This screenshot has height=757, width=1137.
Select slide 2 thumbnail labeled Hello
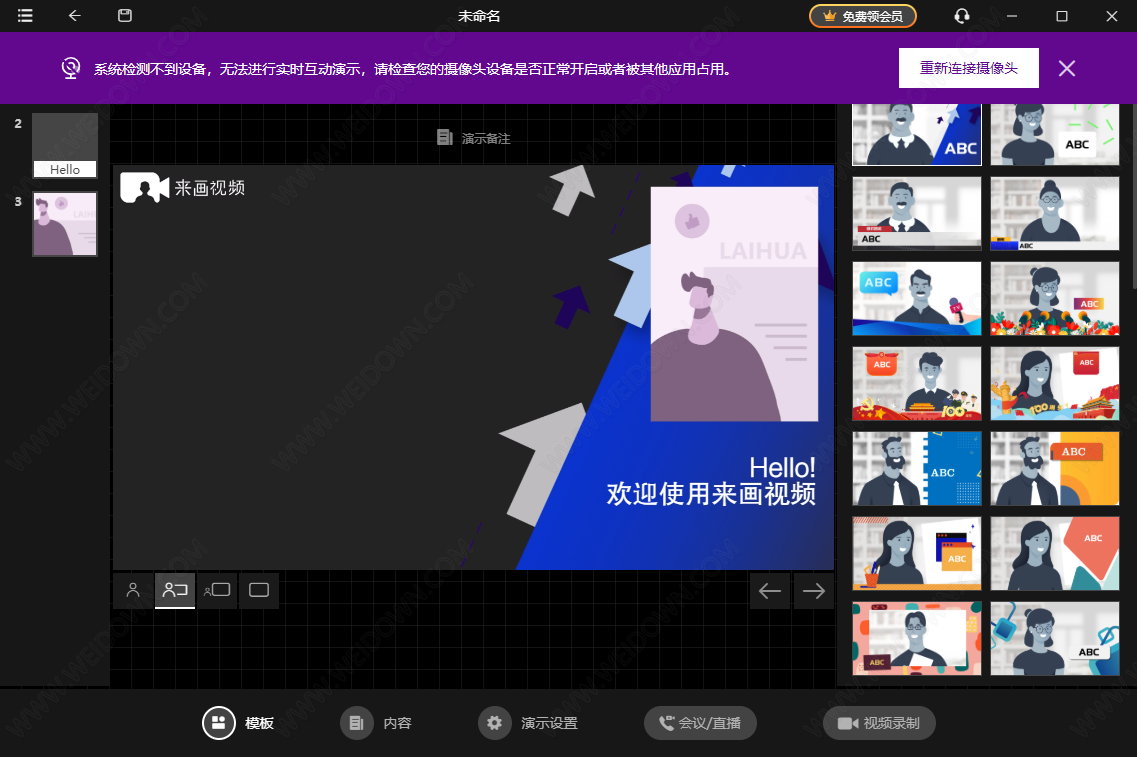[x=65, y=145]
